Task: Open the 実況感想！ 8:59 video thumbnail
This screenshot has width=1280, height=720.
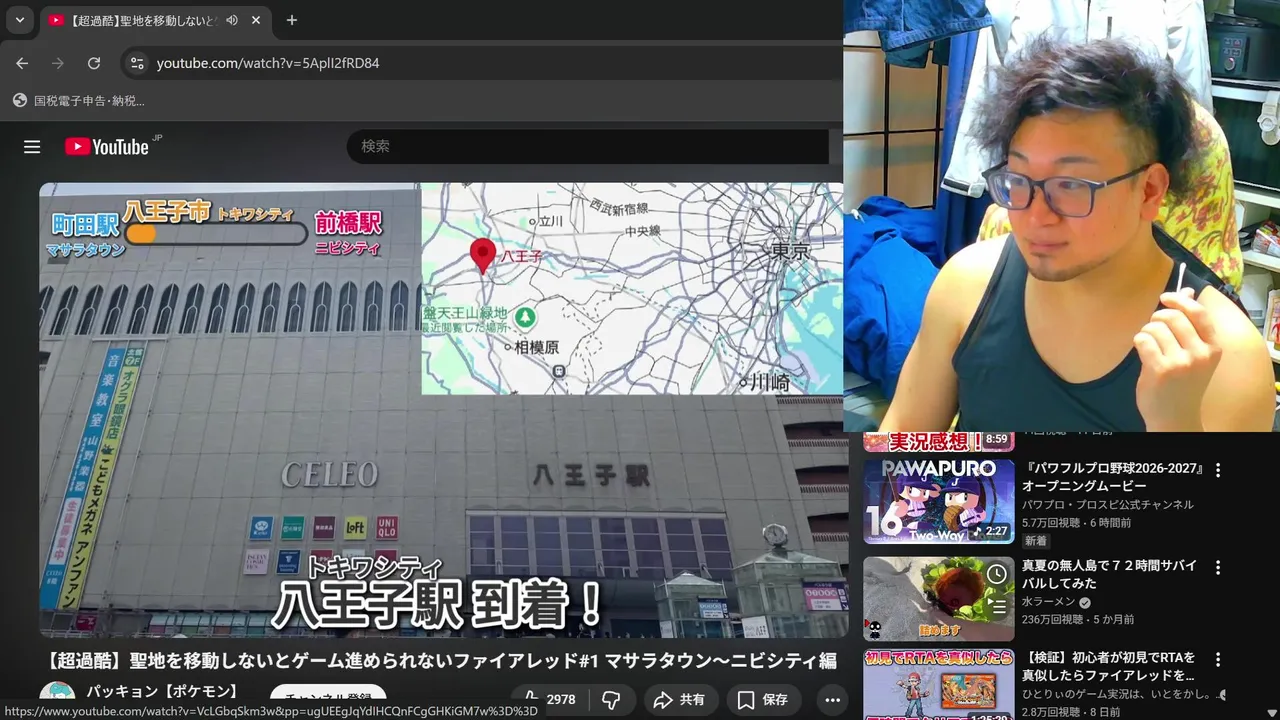Action: tap(939, 441)
